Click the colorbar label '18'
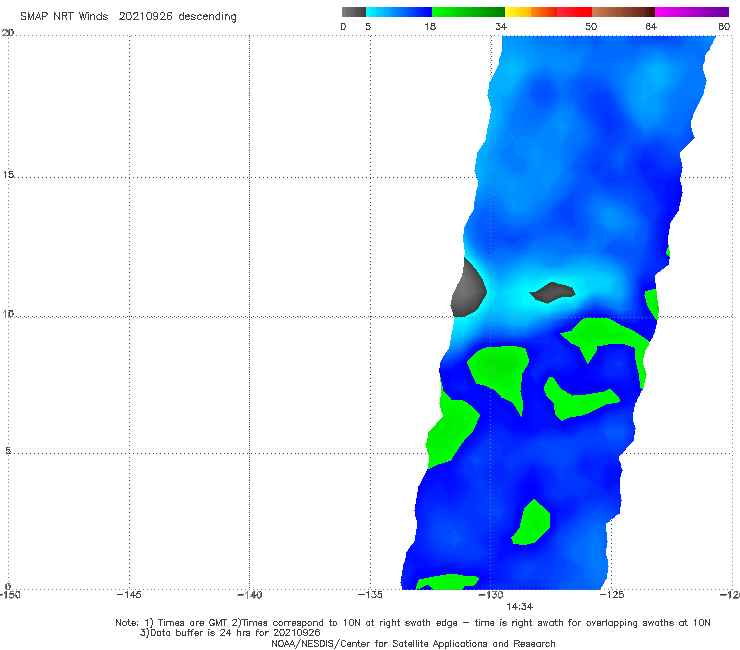Image resolution: width=740 pixels, height=650 pixels. point(430,26)
